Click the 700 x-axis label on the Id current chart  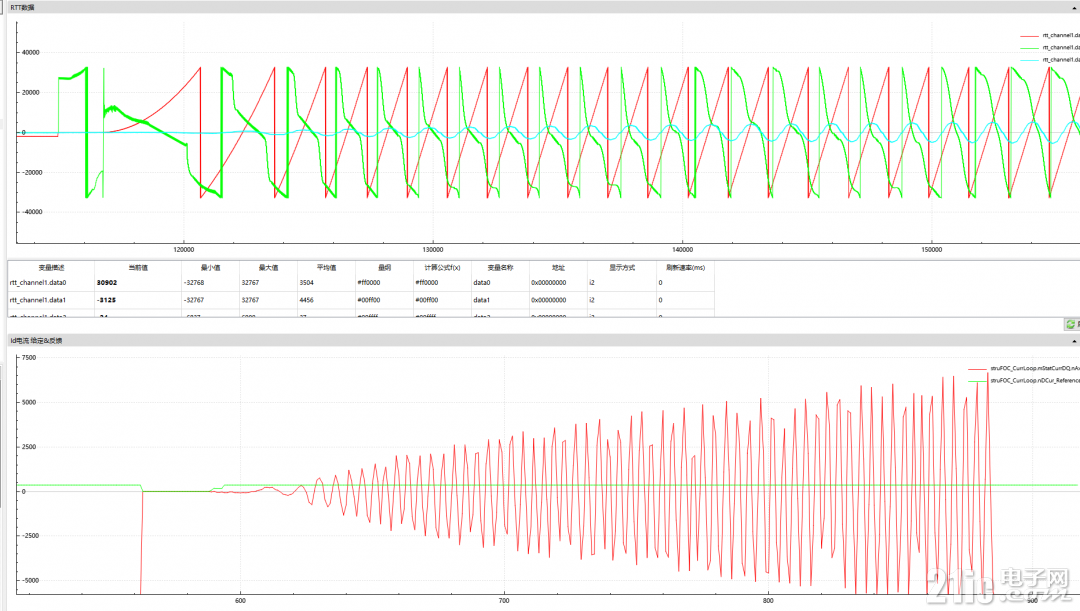click(504, 601)
